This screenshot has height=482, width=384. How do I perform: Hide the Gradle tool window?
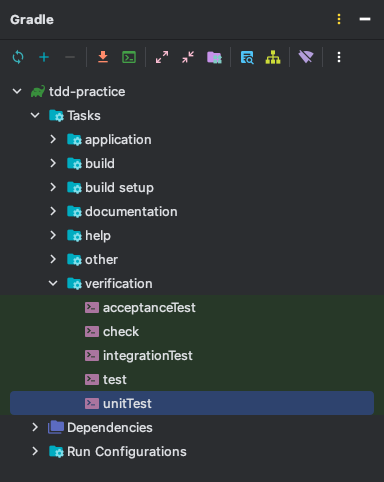(x=365, y=19)
